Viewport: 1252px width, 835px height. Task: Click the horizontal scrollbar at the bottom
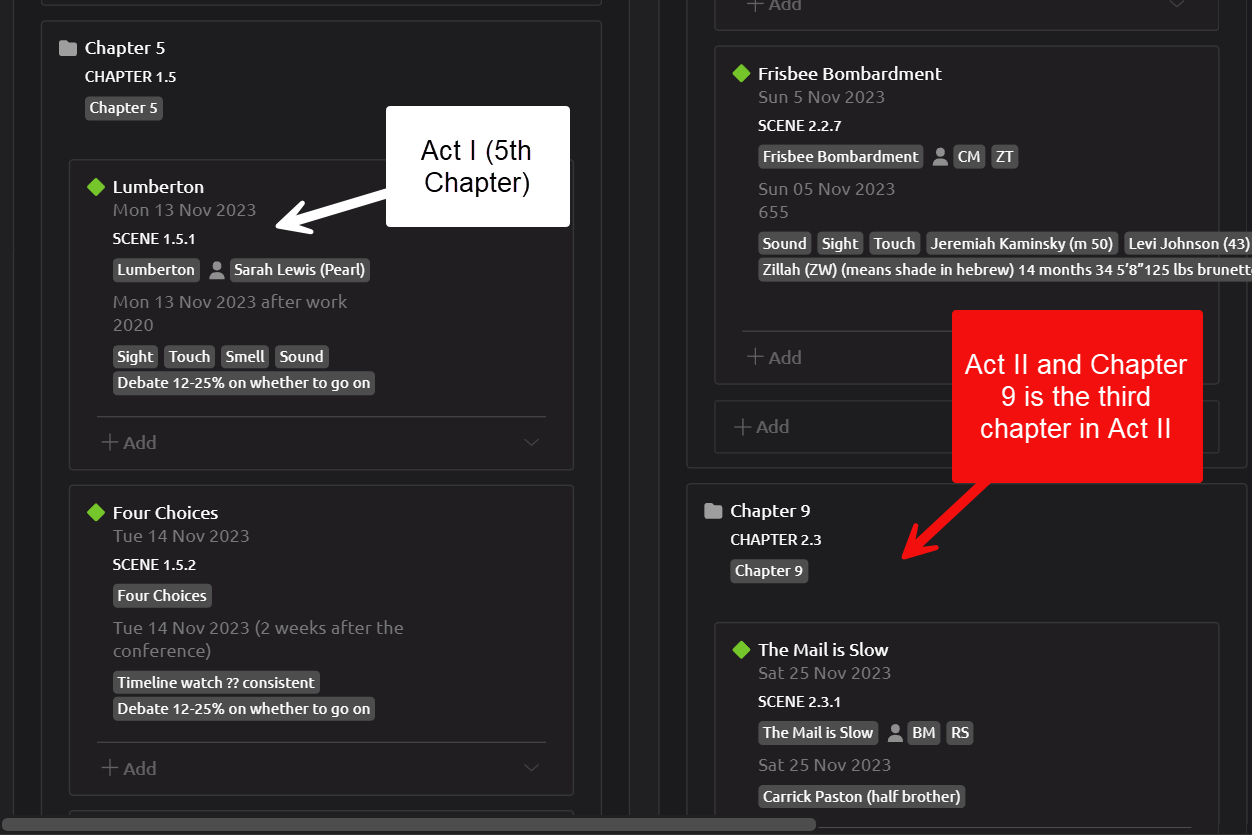point(408,825)
